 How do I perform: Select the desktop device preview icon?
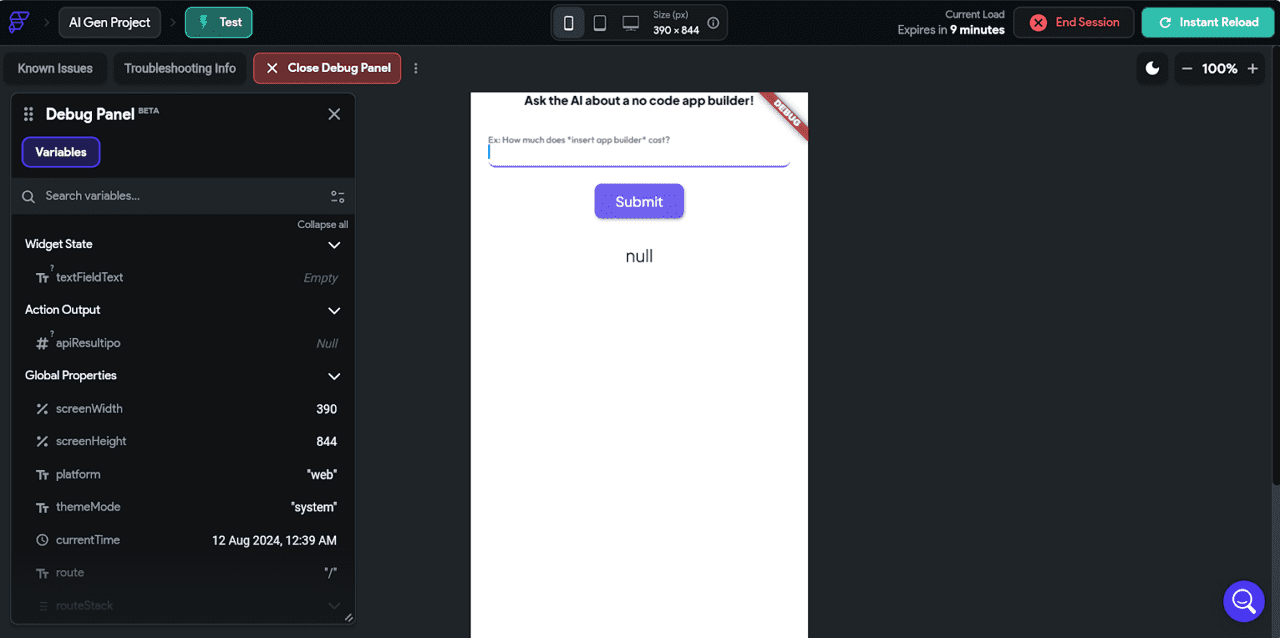[629, 21]
